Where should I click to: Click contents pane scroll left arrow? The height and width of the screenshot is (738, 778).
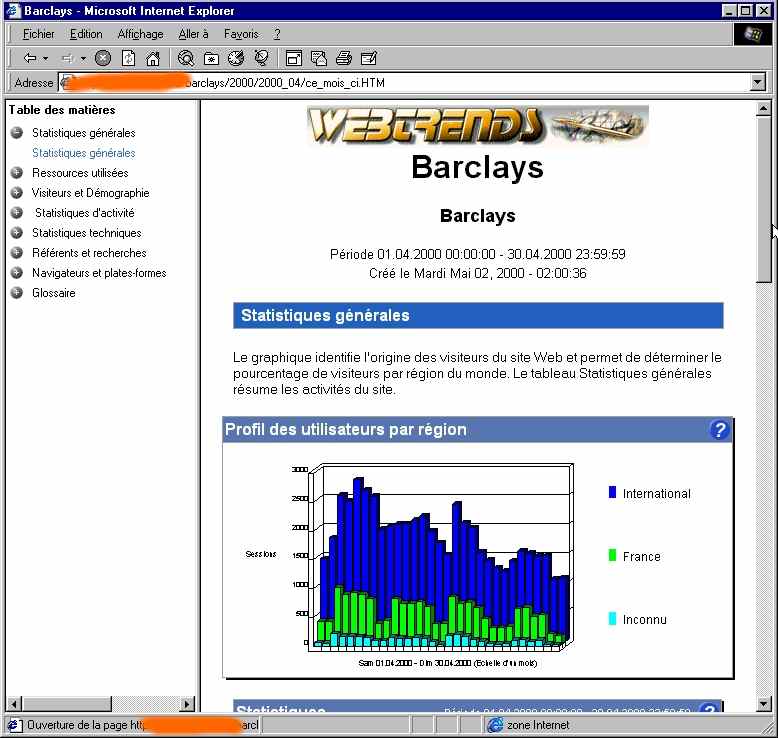click(14, 704)
